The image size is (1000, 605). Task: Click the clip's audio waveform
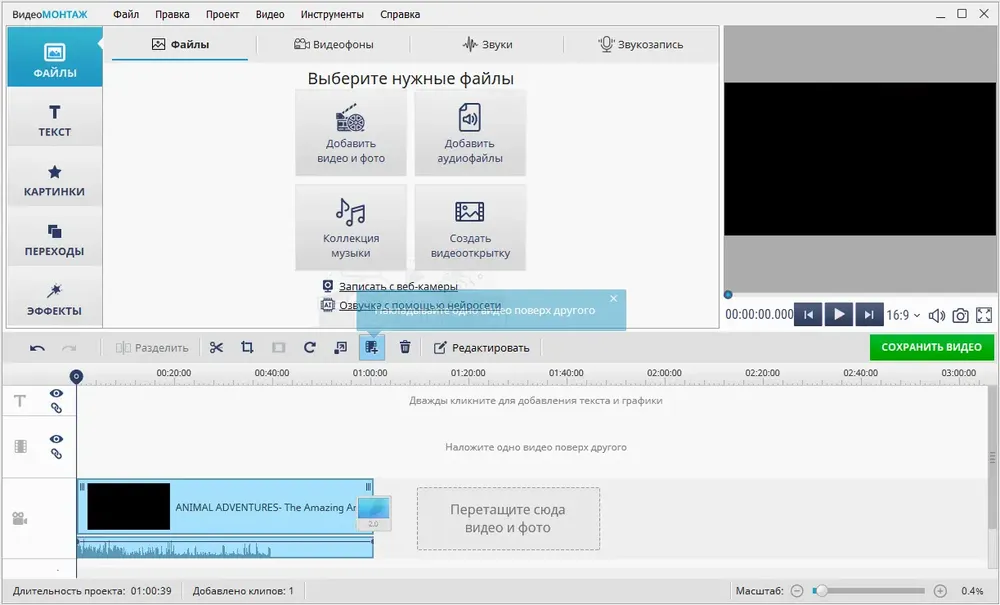[x=225, y=548]
